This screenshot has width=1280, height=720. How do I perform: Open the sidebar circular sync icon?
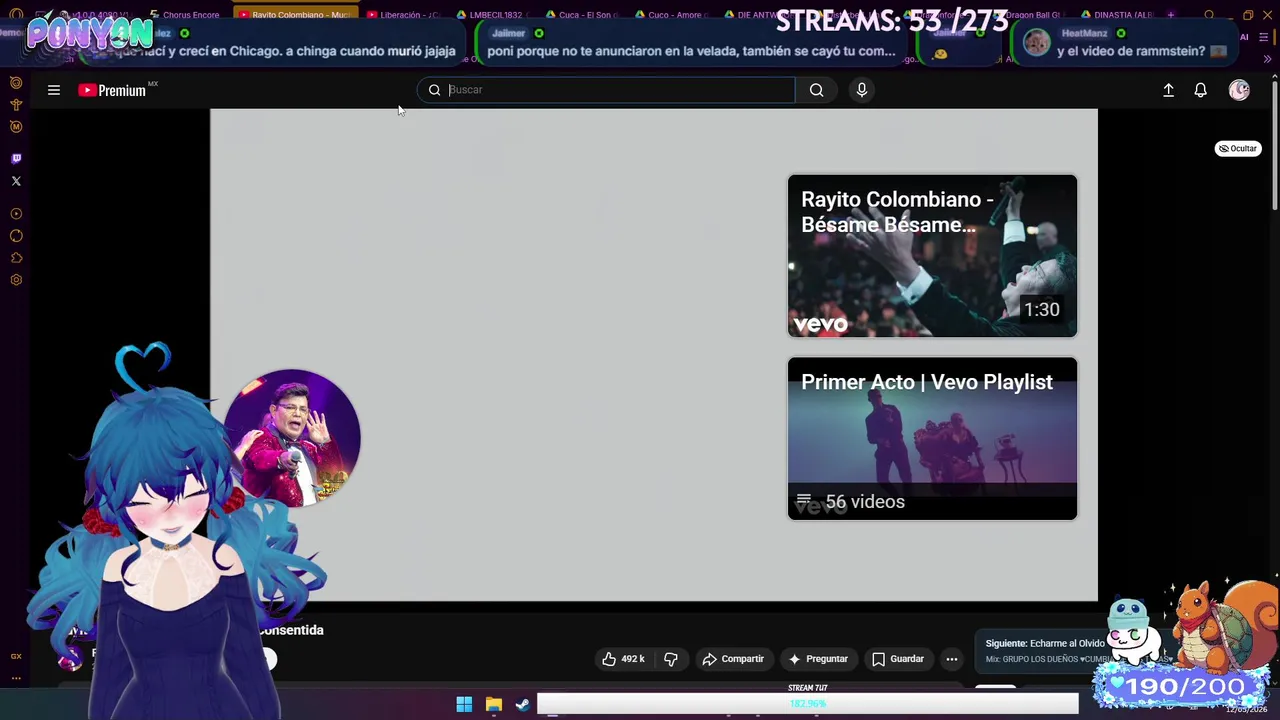point(16,236)
